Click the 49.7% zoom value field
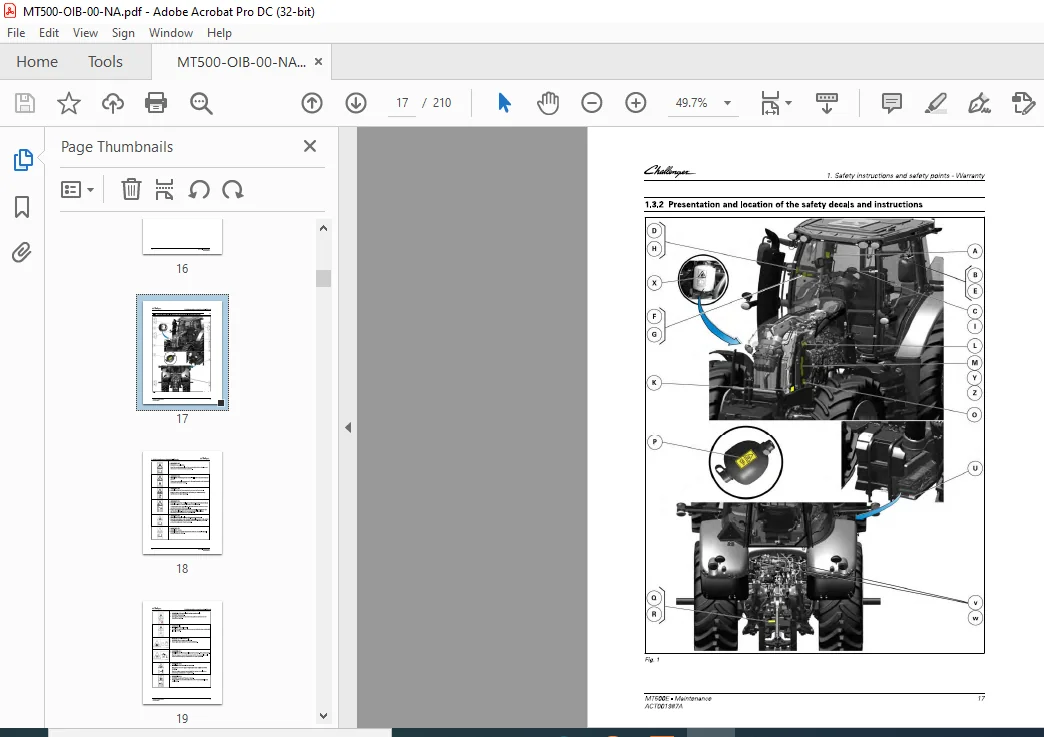Viewport: 1044px width, 737px height. point(691,103)
